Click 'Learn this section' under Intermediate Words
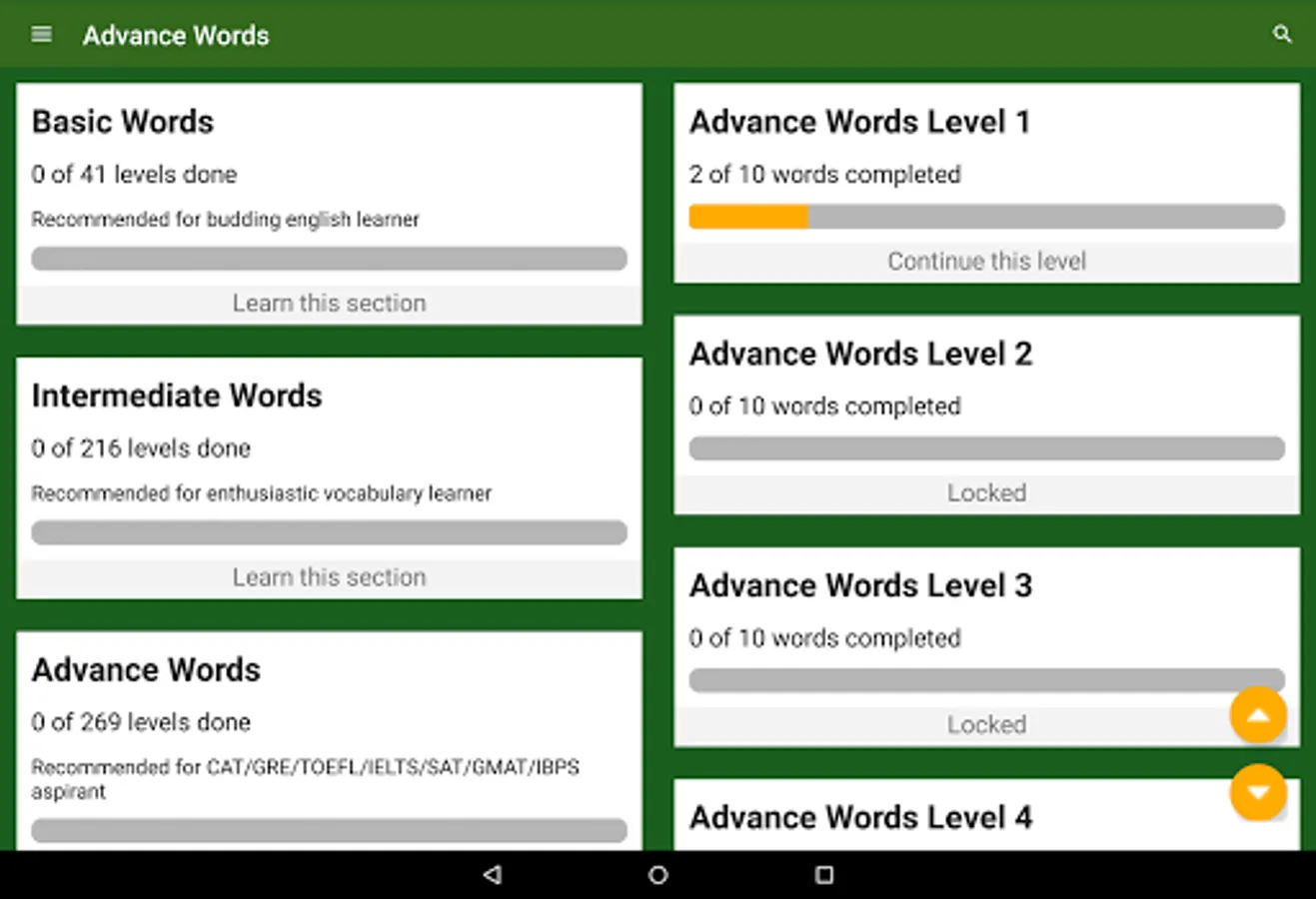The height and width of the screenshot is (899, 1316). pyautogui.click(x=329, y=577)
